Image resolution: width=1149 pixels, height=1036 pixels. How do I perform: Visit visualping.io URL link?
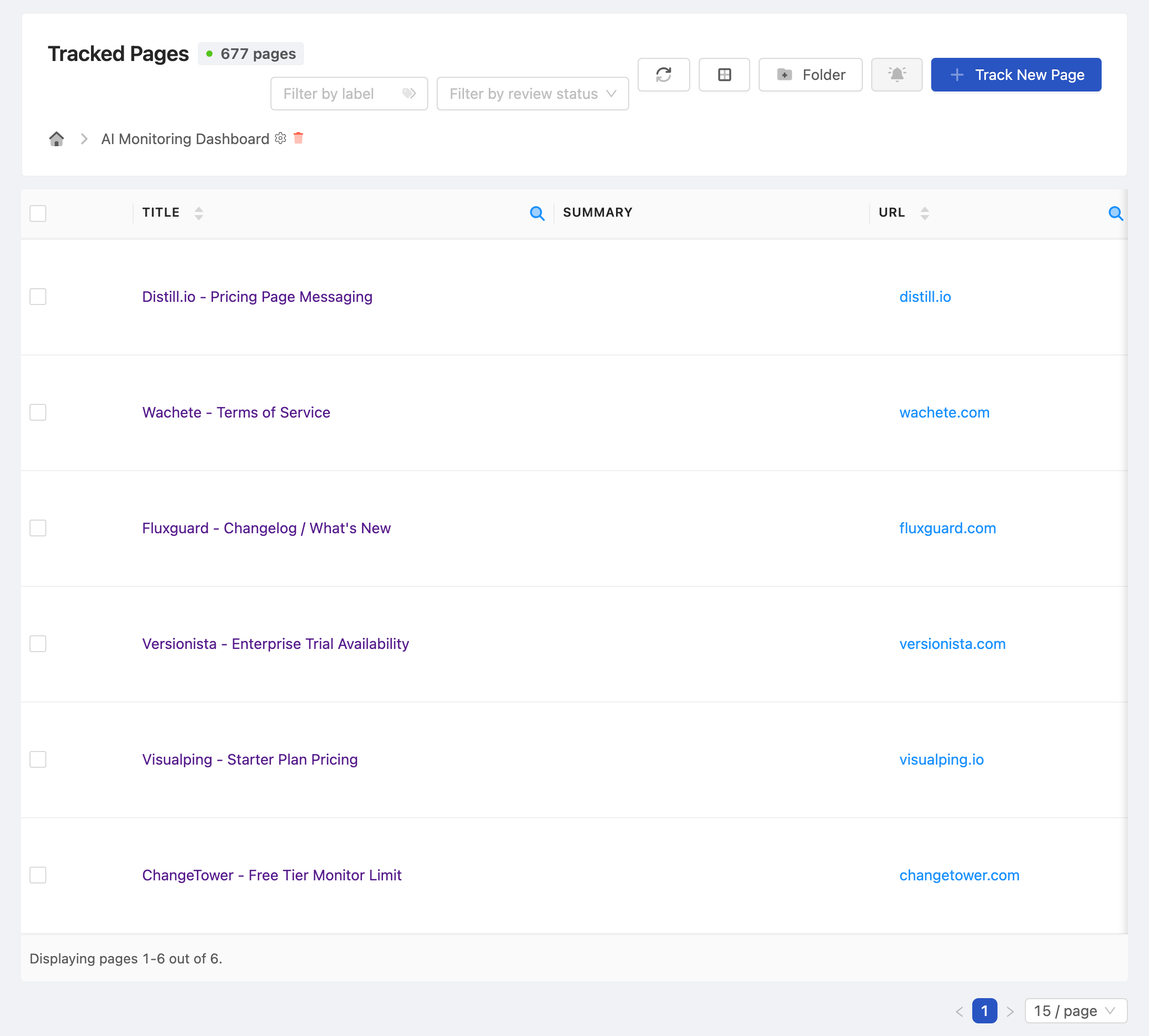click(x=942, y=759)
